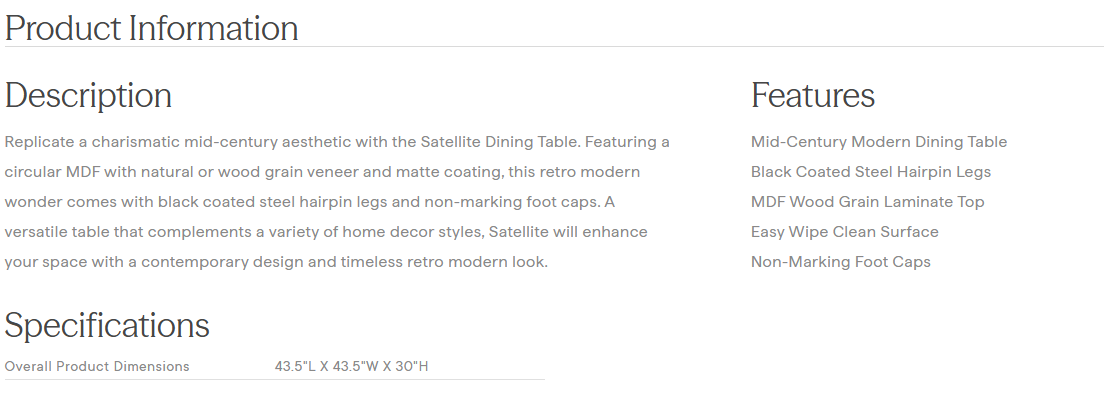The image size is (1104, 403).
Task: Click "natural or wood grain veneer" in the description
Action: [242, 172]
